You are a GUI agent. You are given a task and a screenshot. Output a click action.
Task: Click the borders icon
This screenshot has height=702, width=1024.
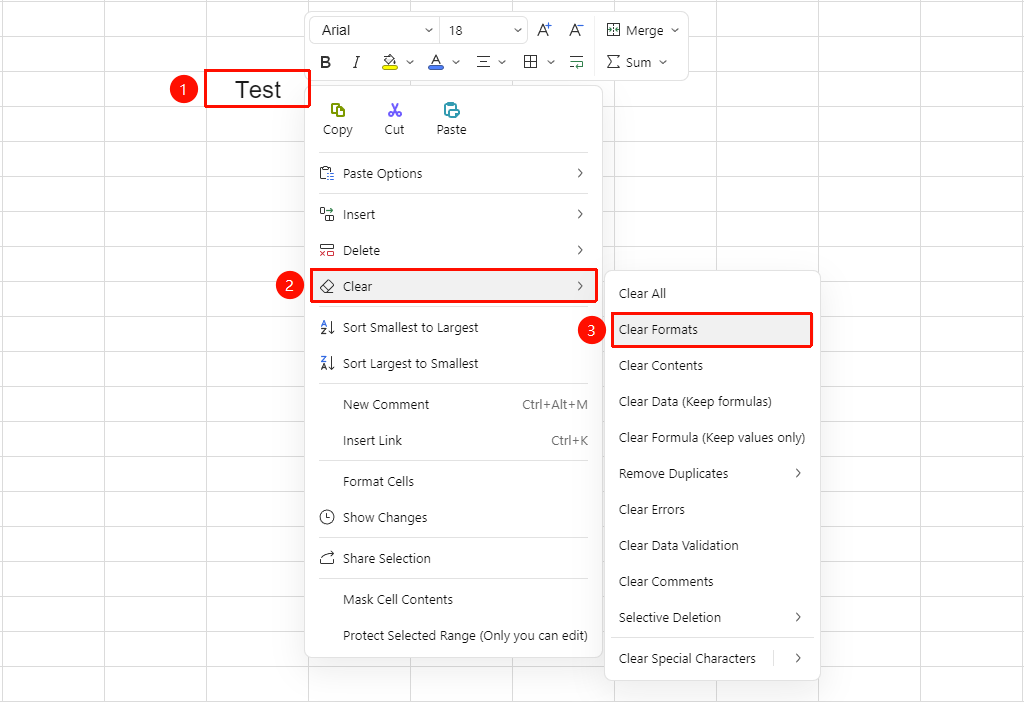pos(530,62)
